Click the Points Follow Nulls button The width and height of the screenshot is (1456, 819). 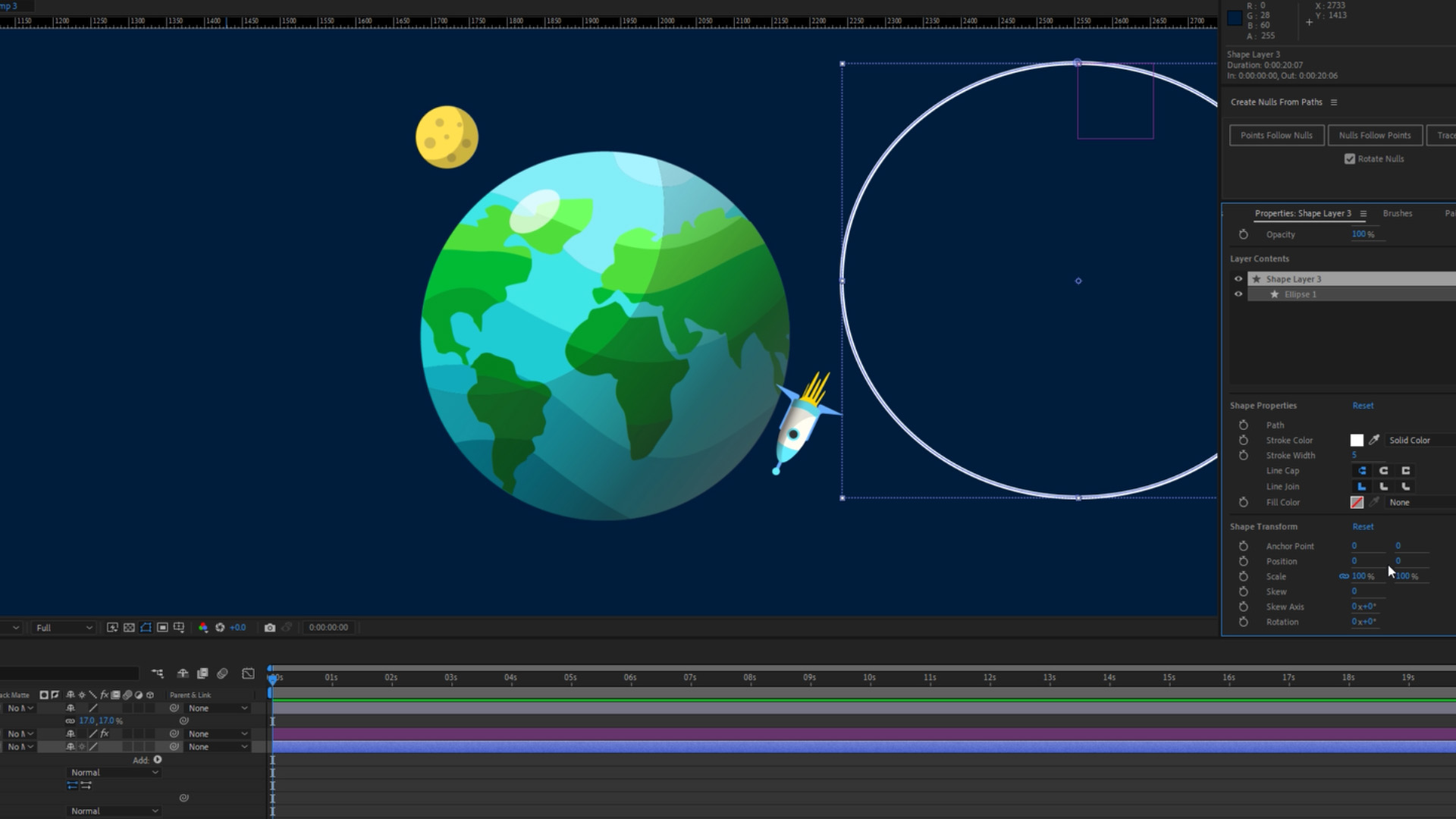[x=1276, y=136]
